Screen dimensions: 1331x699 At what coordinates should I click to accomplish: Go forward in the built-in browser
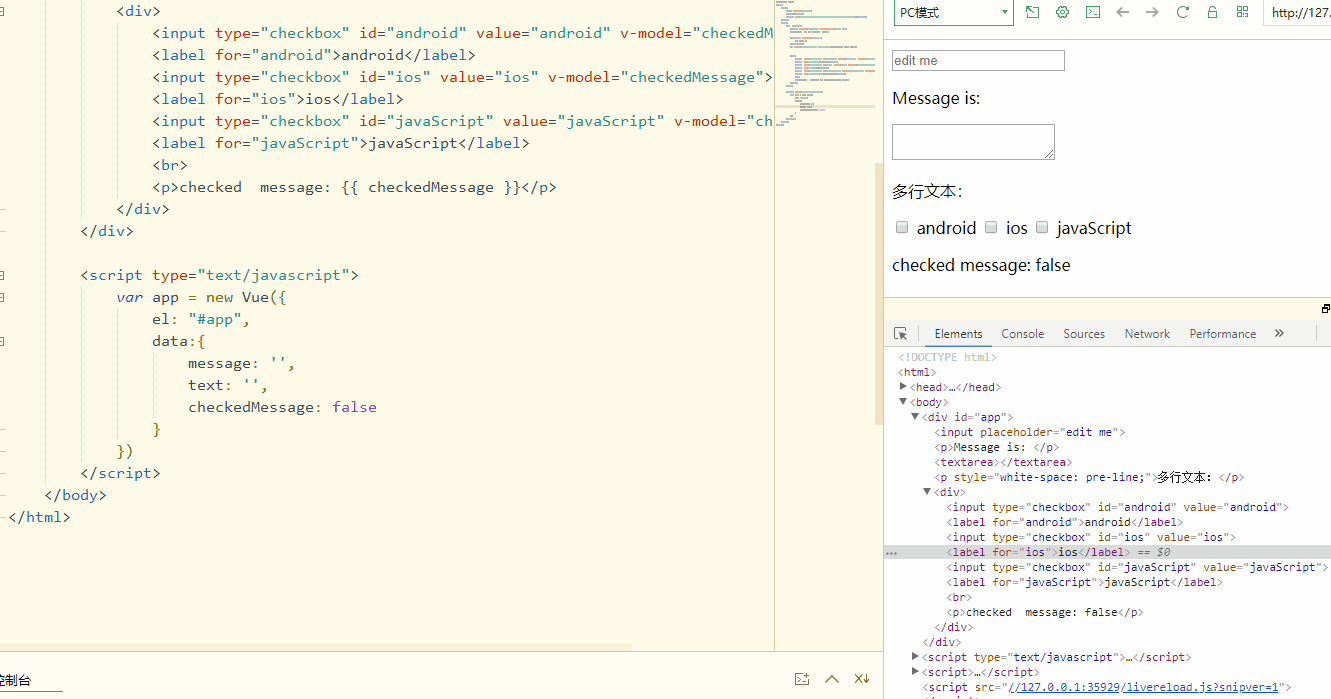click(1153, 12)
